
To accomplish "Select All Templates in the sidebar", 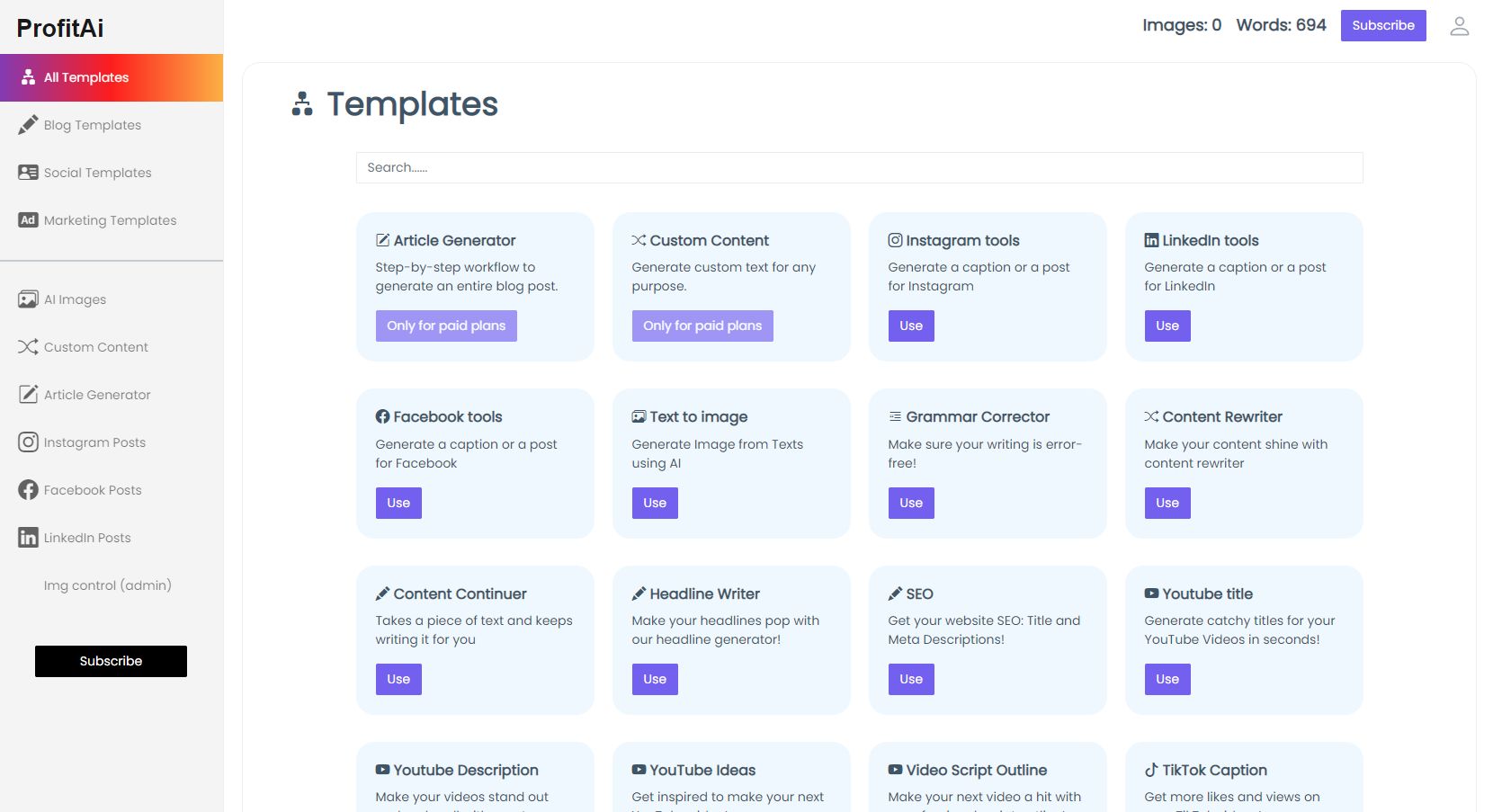I will (x=86, y=77).
